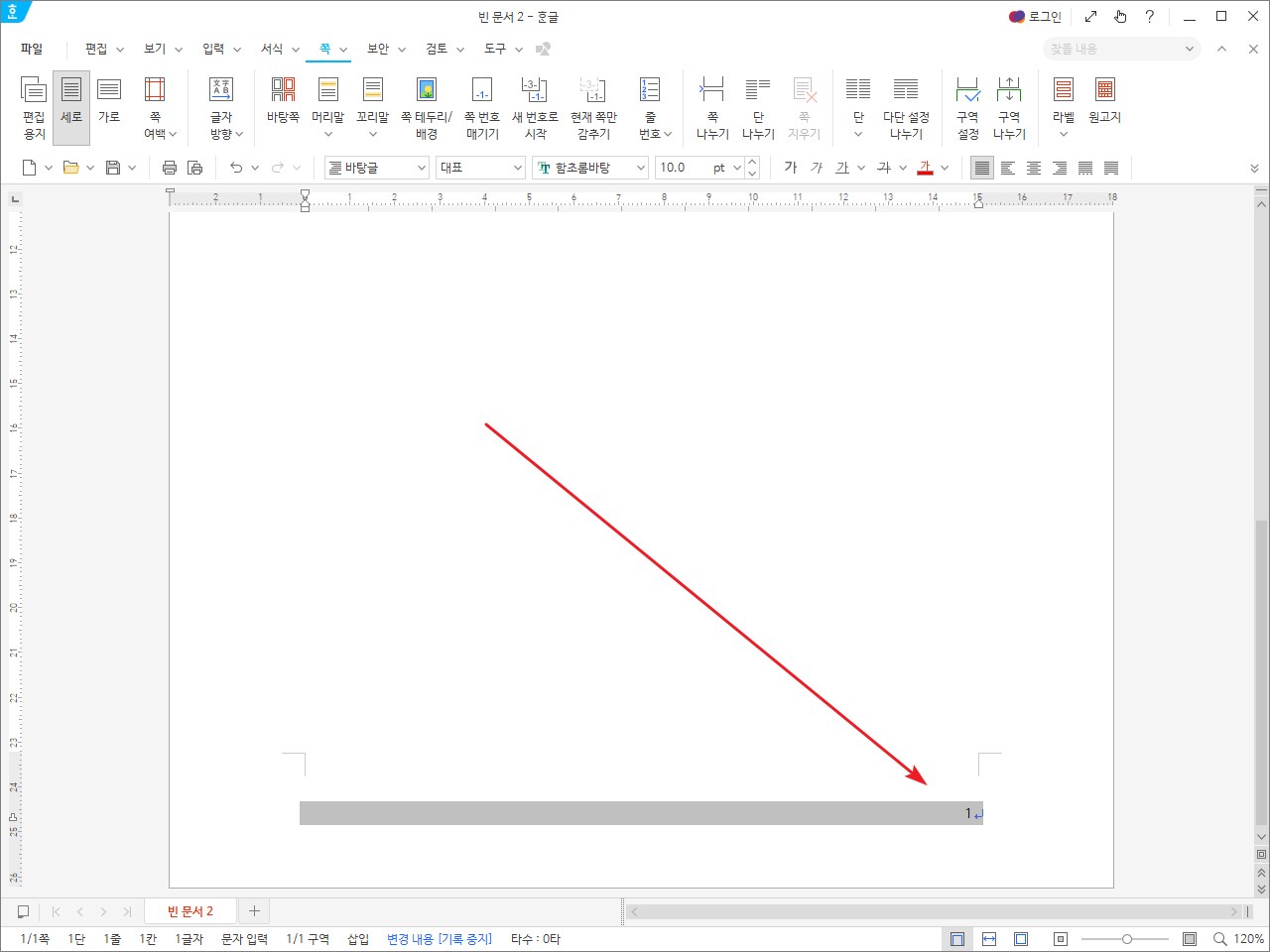
Task: Select justify alignment button
Action: coord(982,168)
